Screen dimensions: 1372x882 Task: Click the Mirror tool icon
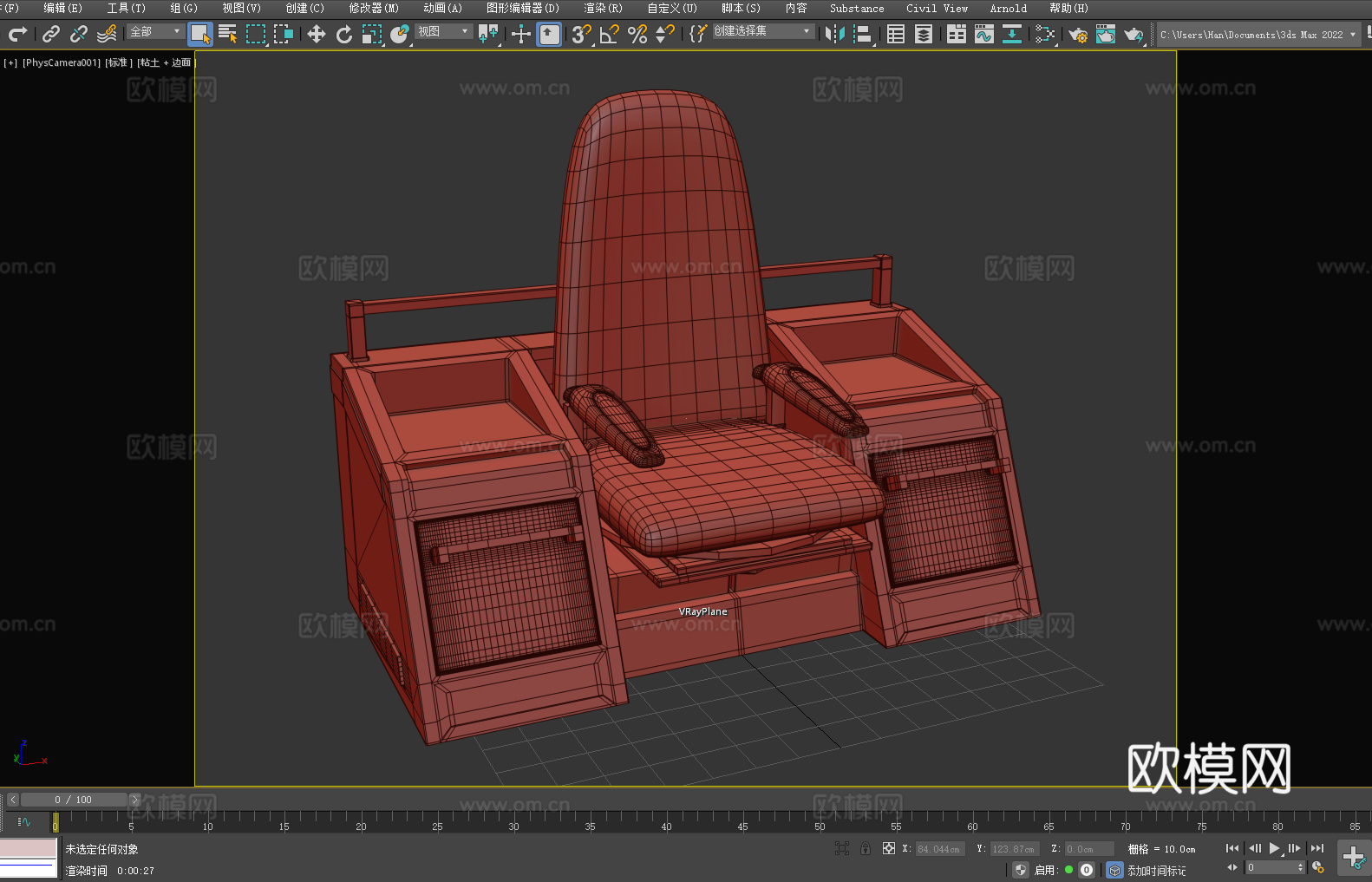tap(835, 34)
